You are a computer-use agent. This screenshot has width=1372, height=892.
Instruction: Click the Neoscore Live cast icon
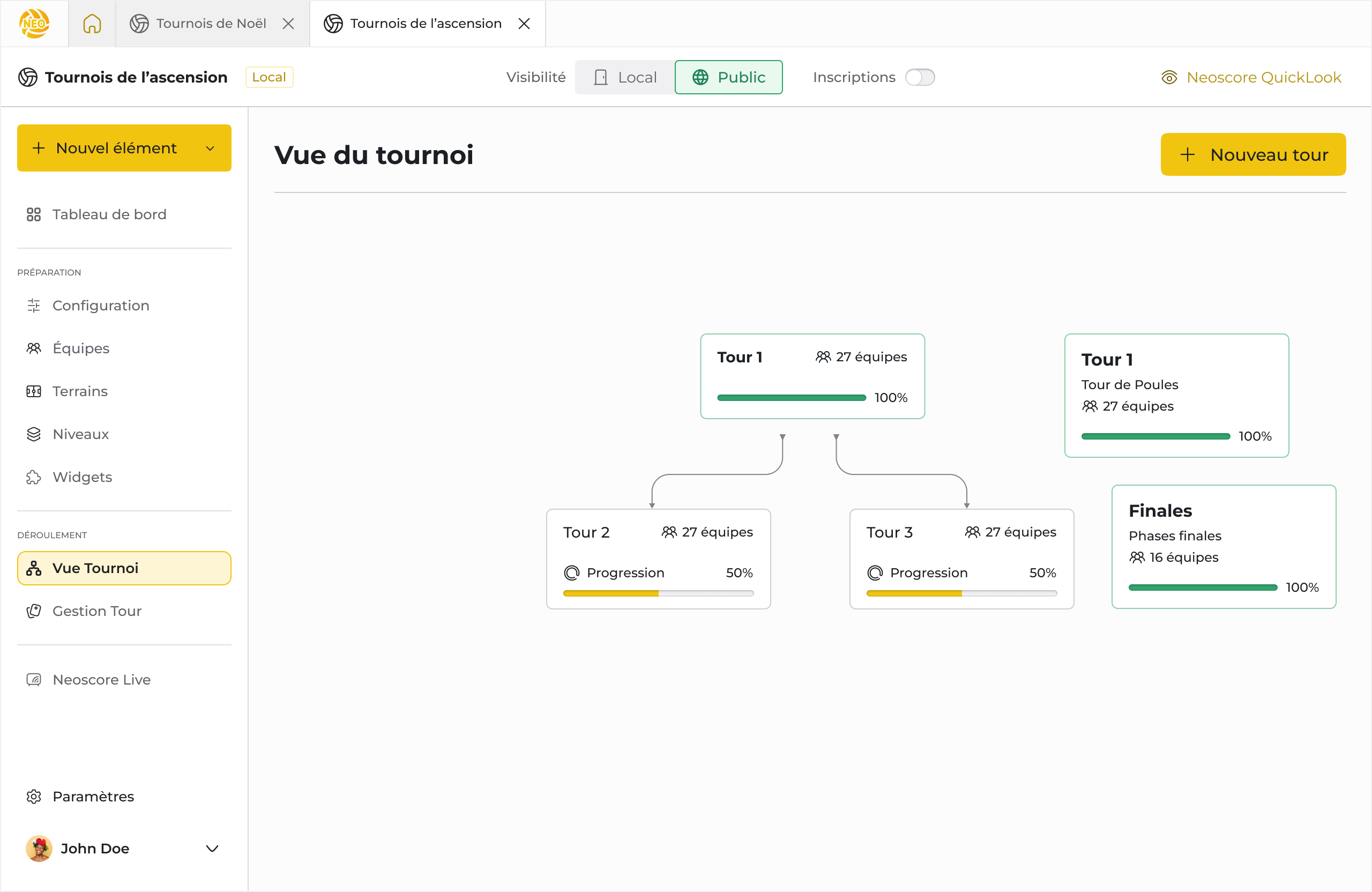(x=34, y=680)
